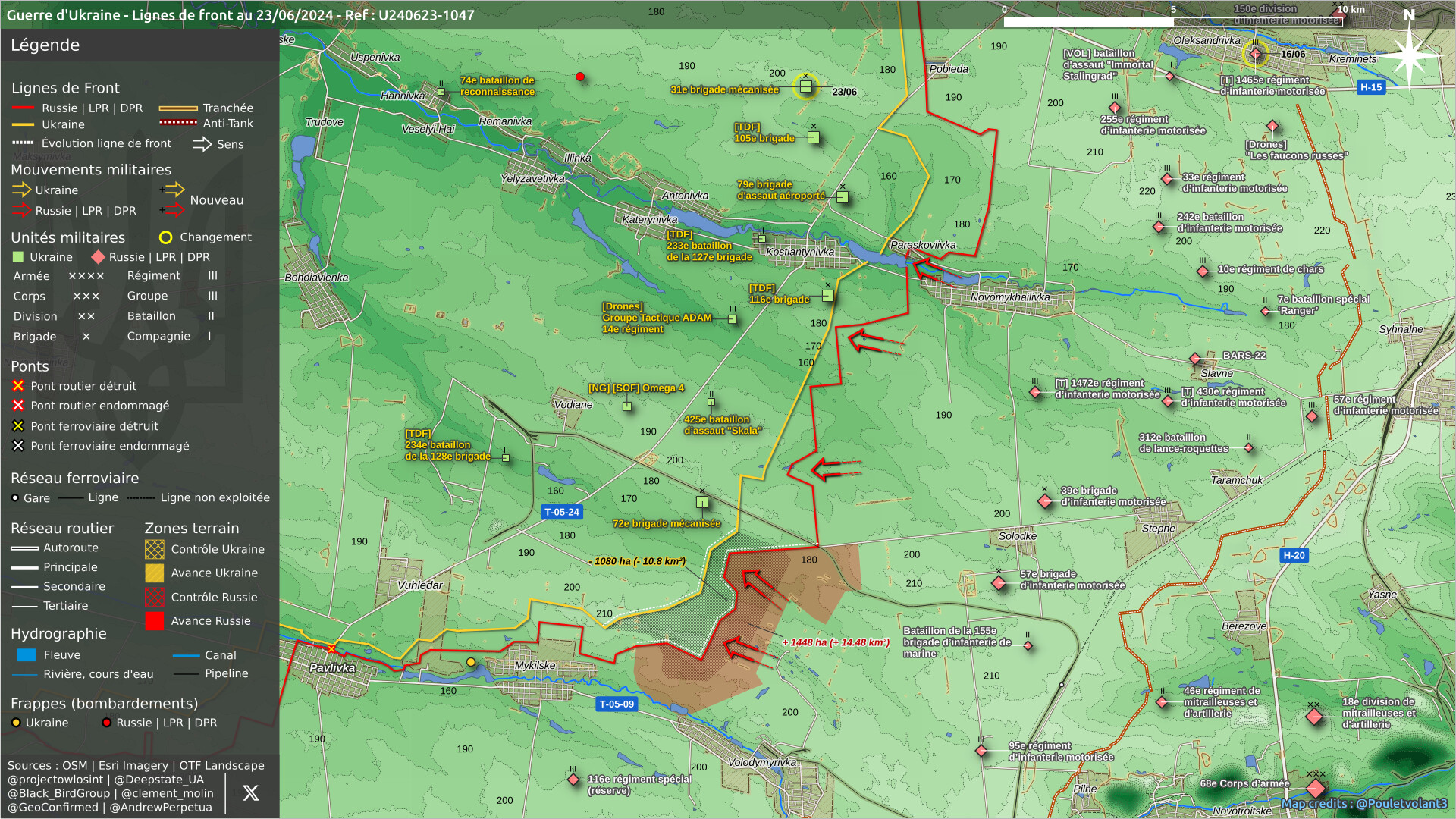Click the red strike dot near Romanivka
Screen dimensions: 1456x819
(580, 77)
